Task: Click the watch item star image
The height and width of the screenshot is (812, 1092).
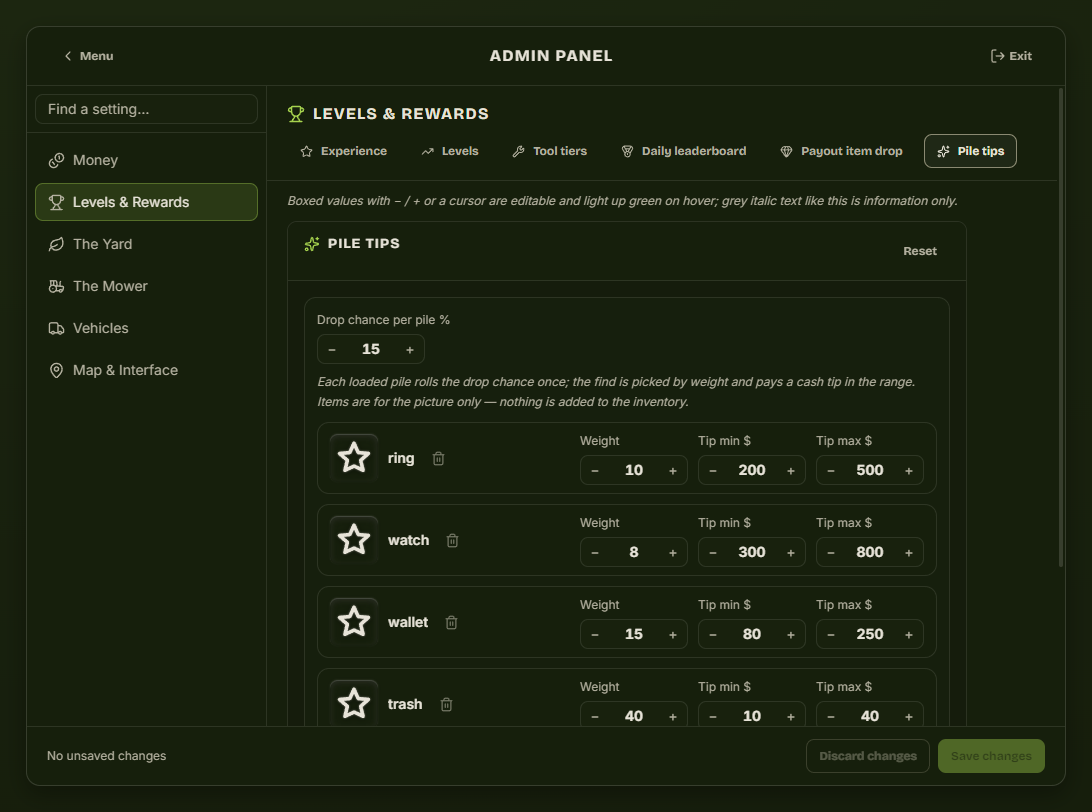Action: 354,540
